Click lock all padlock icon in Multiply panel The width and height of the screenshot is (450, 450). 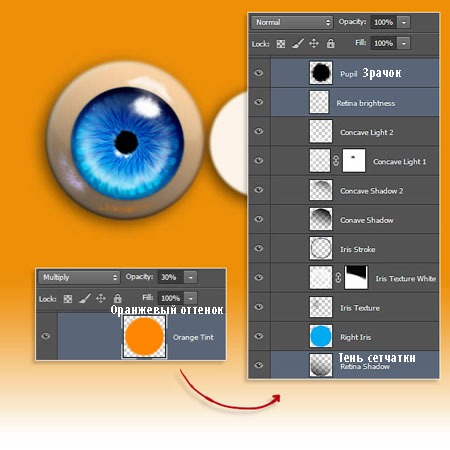coord(117,298)
